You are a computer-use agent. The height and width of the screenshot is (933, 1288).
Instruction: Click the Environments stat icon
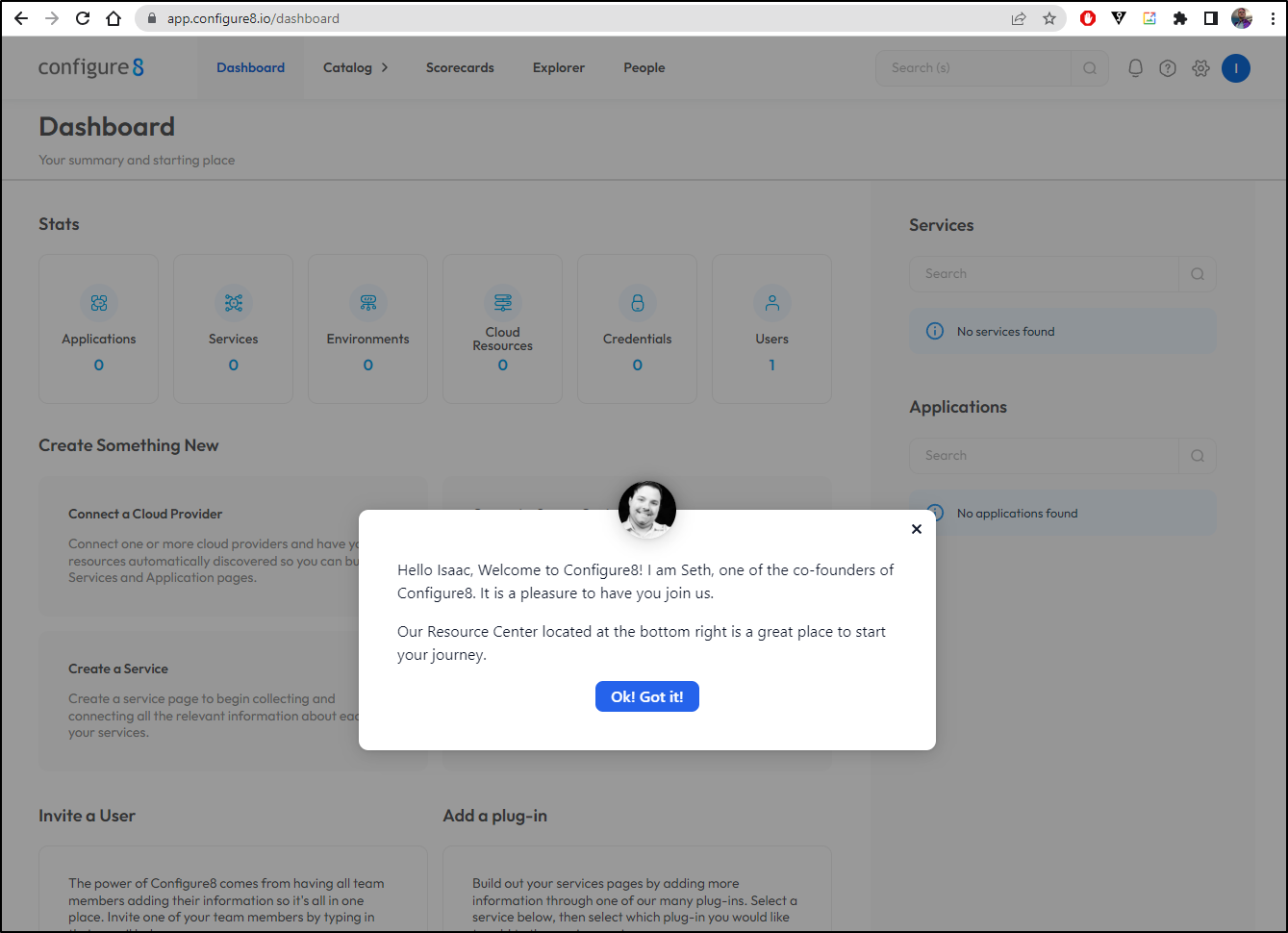[368, 303]
